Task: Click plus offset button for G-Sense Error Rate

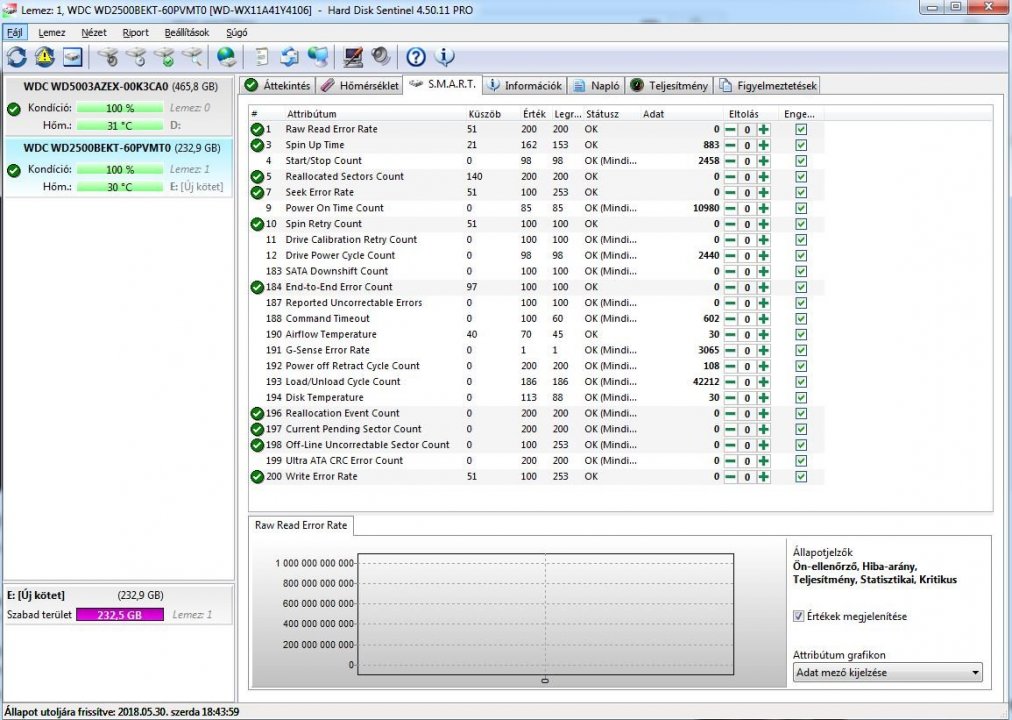Action: [x=764, y=350]
